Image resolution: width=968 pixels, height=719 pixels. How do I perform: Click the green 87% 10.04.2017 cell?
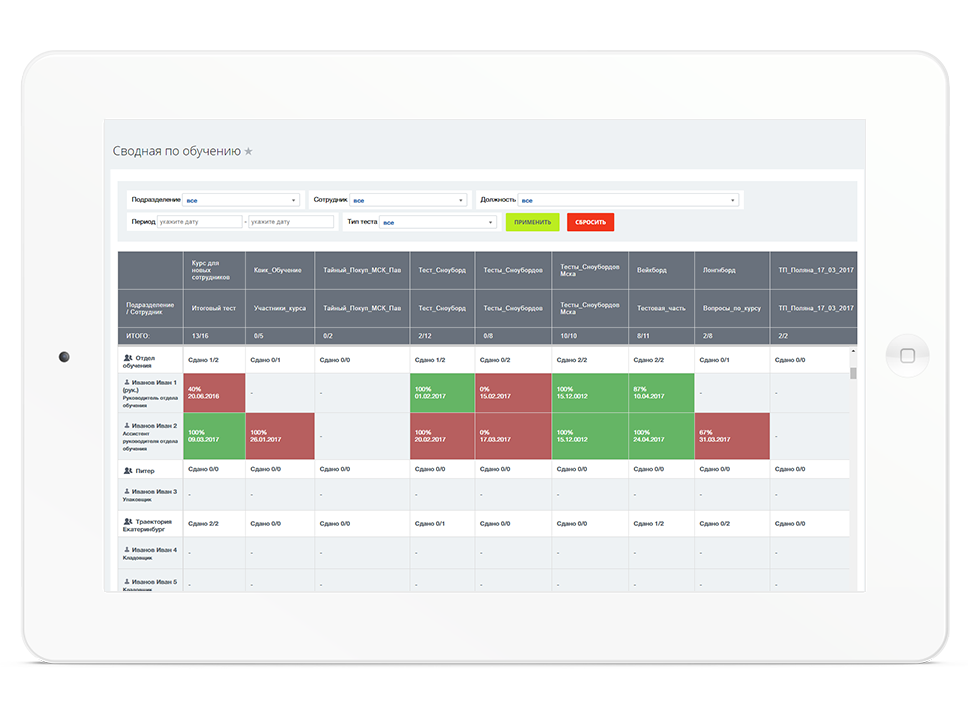click(x=661, y=393)
